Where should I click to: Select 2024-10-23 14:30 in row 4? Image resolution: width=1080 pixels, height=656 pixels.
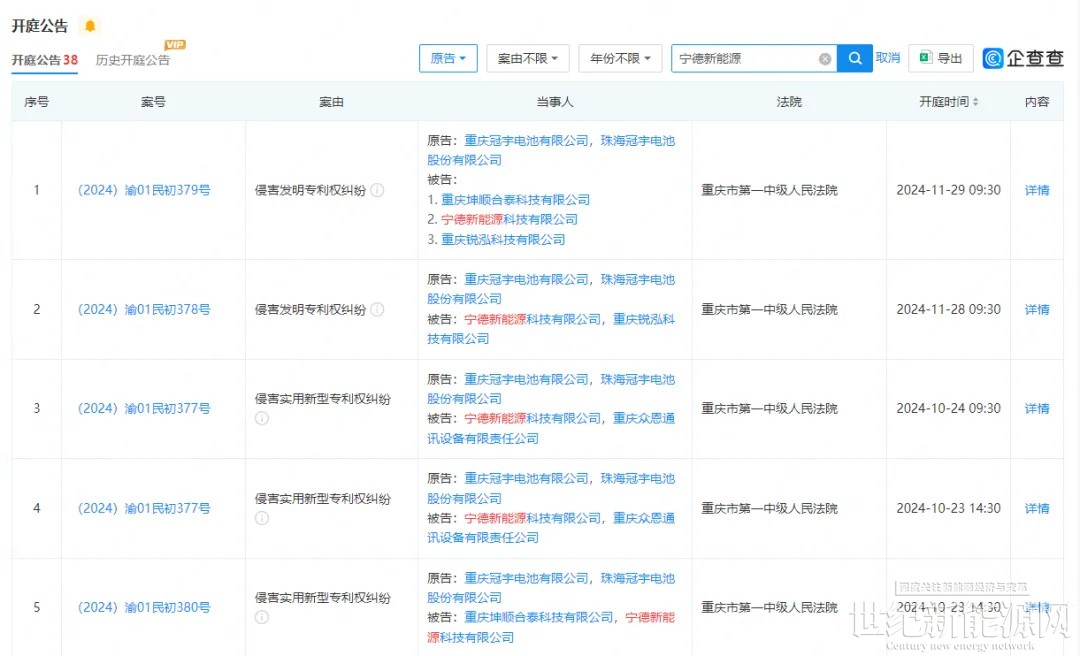948,509
